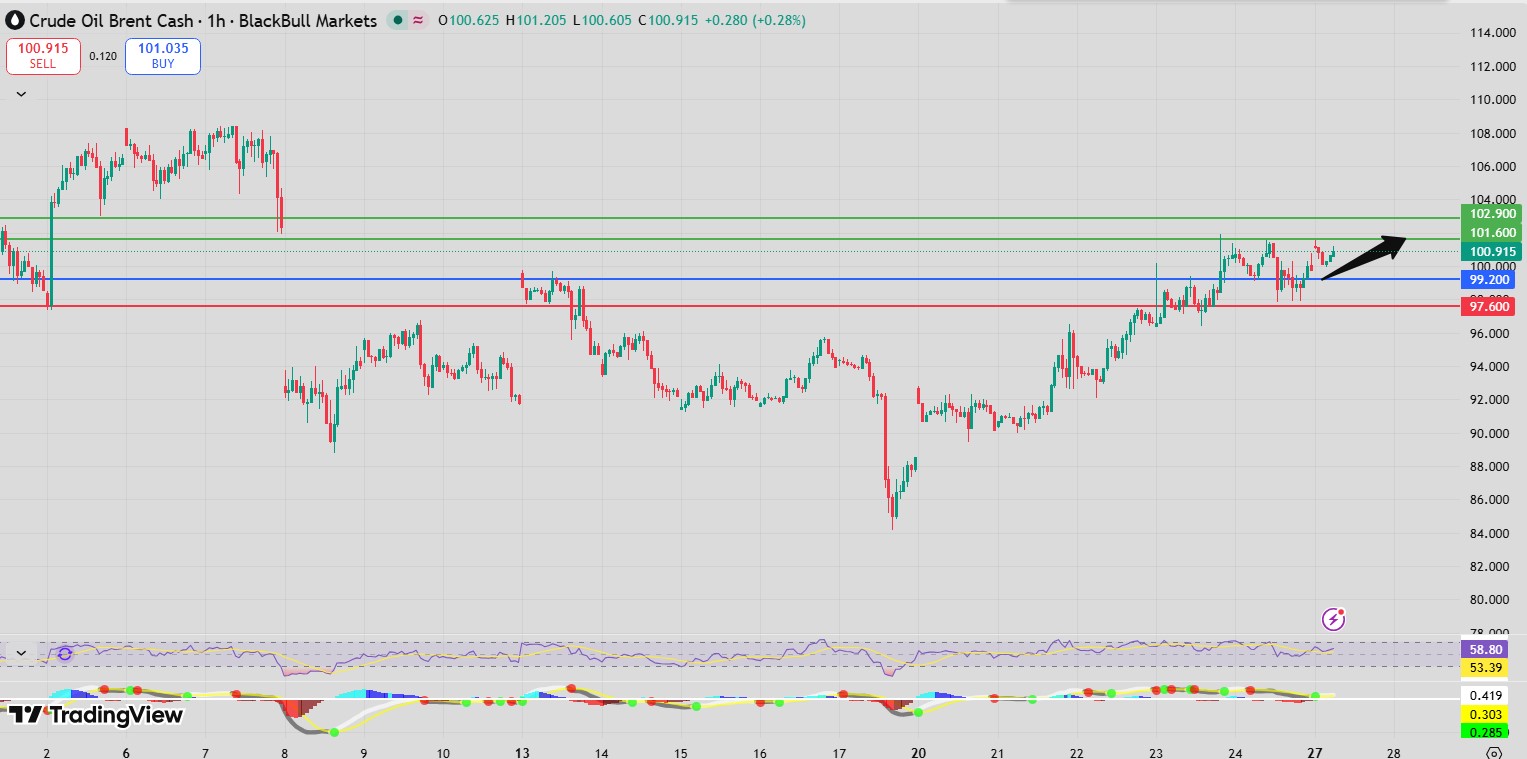Image resolution: width=1527 pixels, height=759 pixels.
Task: Click the date 13 on time axis
Action: pyautogui.click(x=522, y=752)
